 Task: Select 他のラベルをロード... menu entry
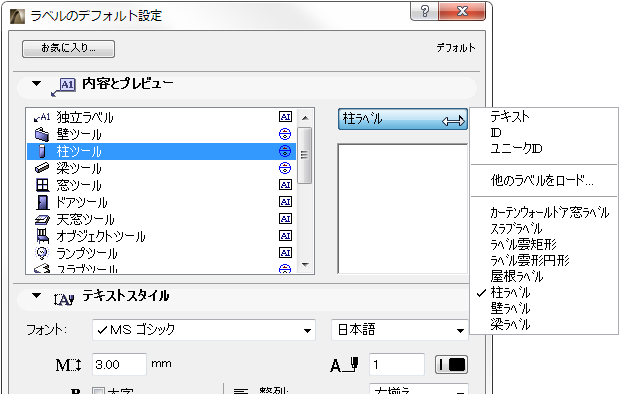(542, 180)
